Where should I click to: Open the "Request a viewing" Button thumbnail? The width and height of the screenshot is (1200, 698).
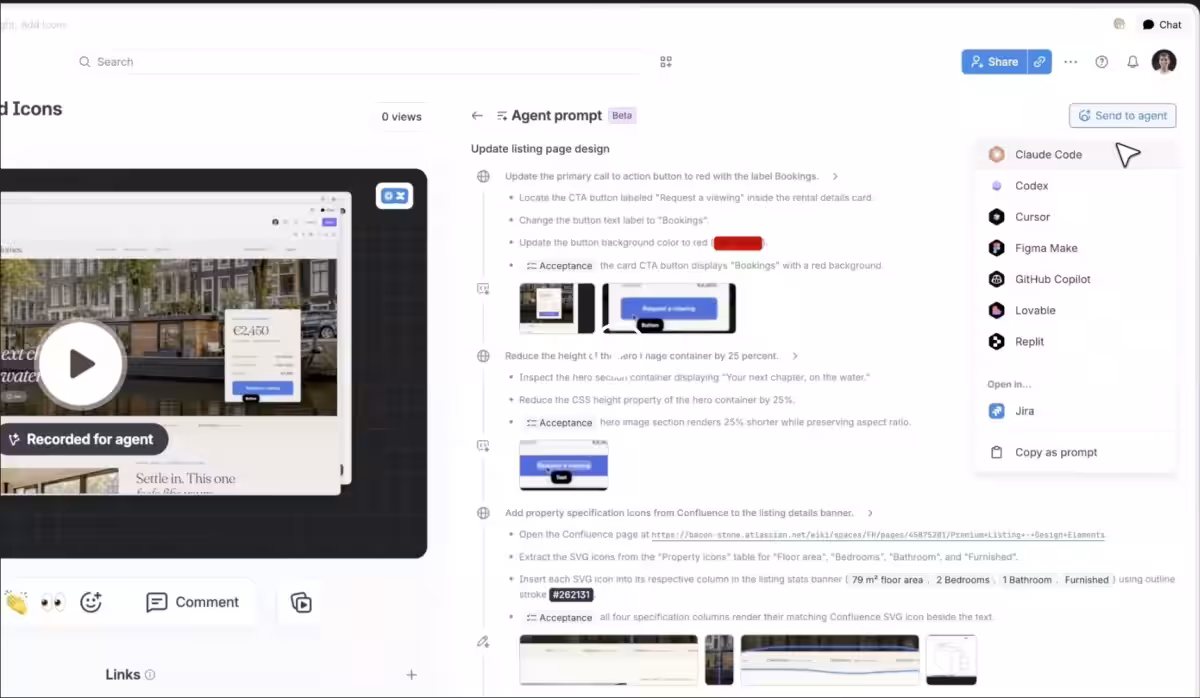pyautogui.click(x=669, y=309)
